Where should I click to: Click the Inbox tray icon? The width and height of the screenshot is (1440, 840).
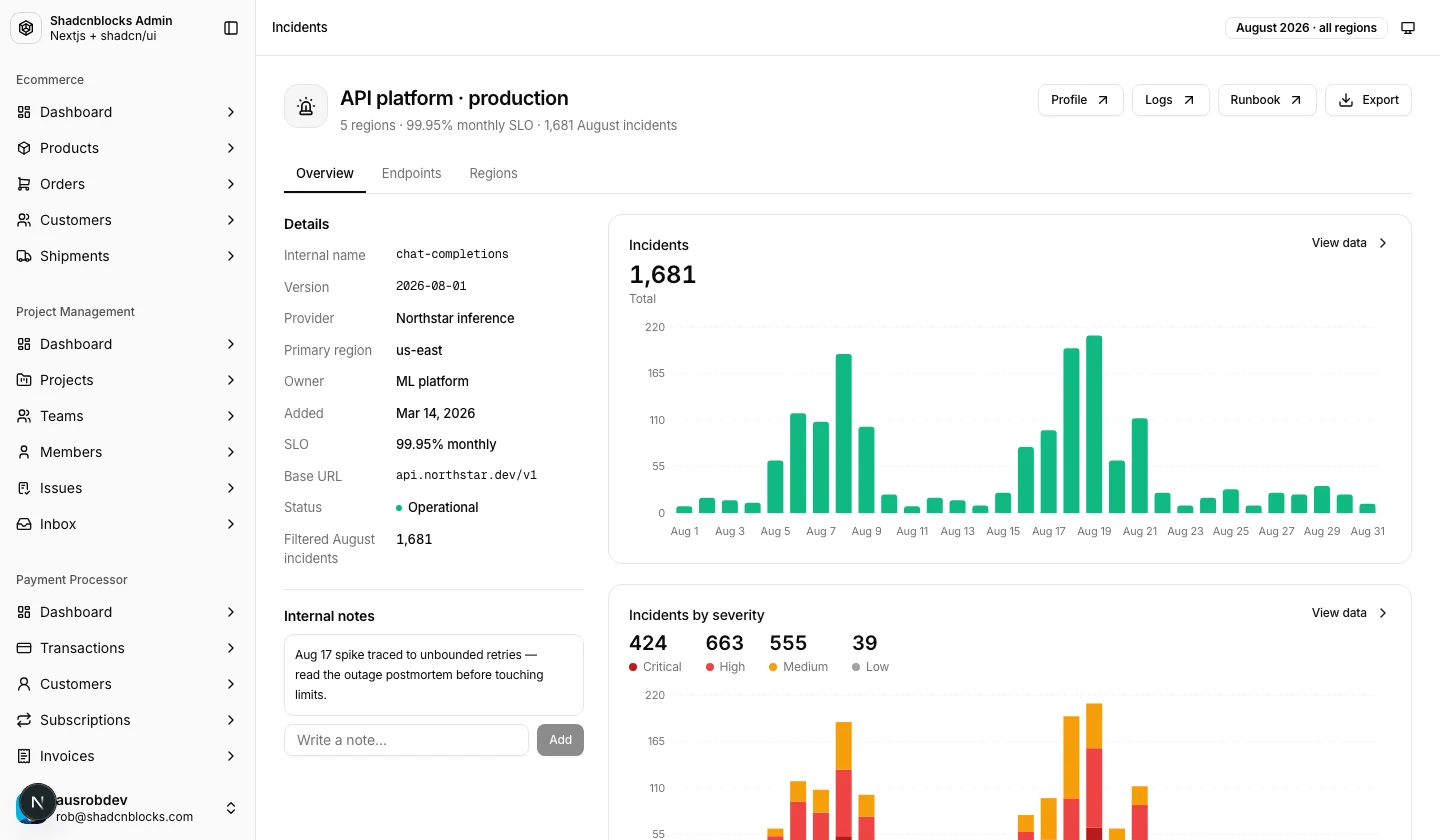tap(24, 524)
